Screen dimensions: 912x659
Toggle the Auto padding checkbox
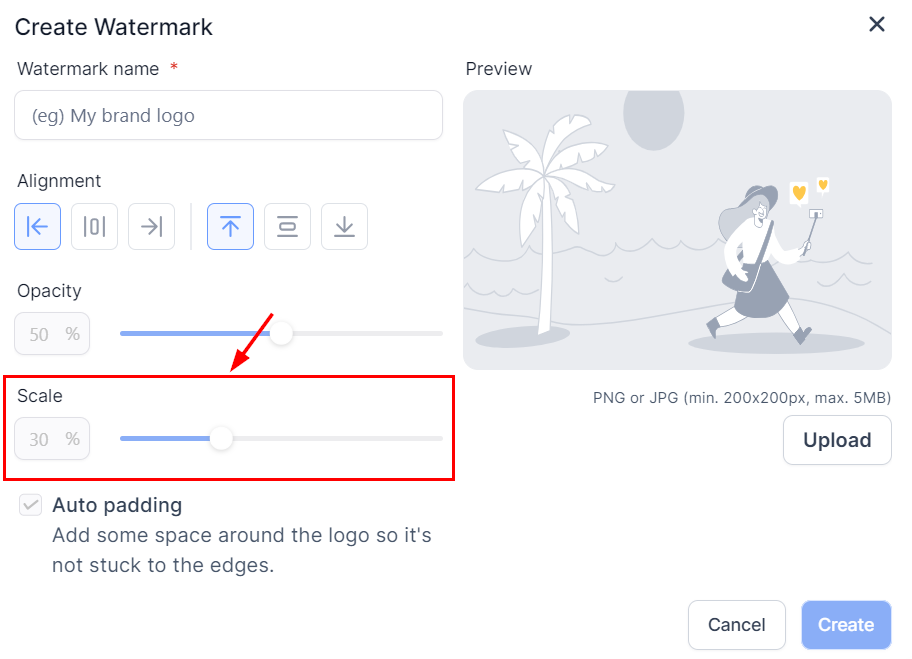tap(31, 506)
